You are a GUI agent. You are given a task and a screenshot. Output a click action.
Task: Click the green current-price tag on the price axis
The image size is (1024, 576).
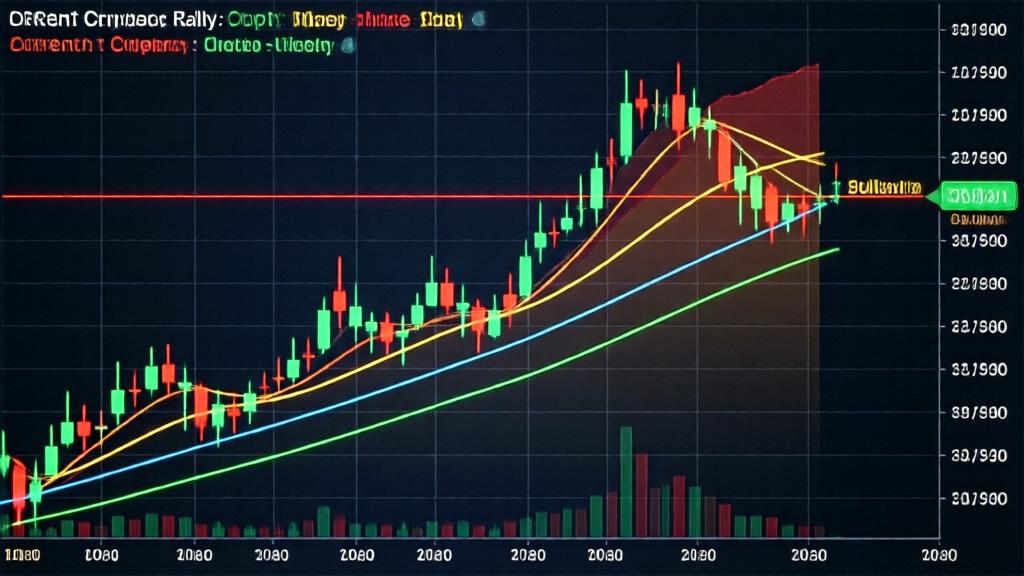tap(973, 196)
